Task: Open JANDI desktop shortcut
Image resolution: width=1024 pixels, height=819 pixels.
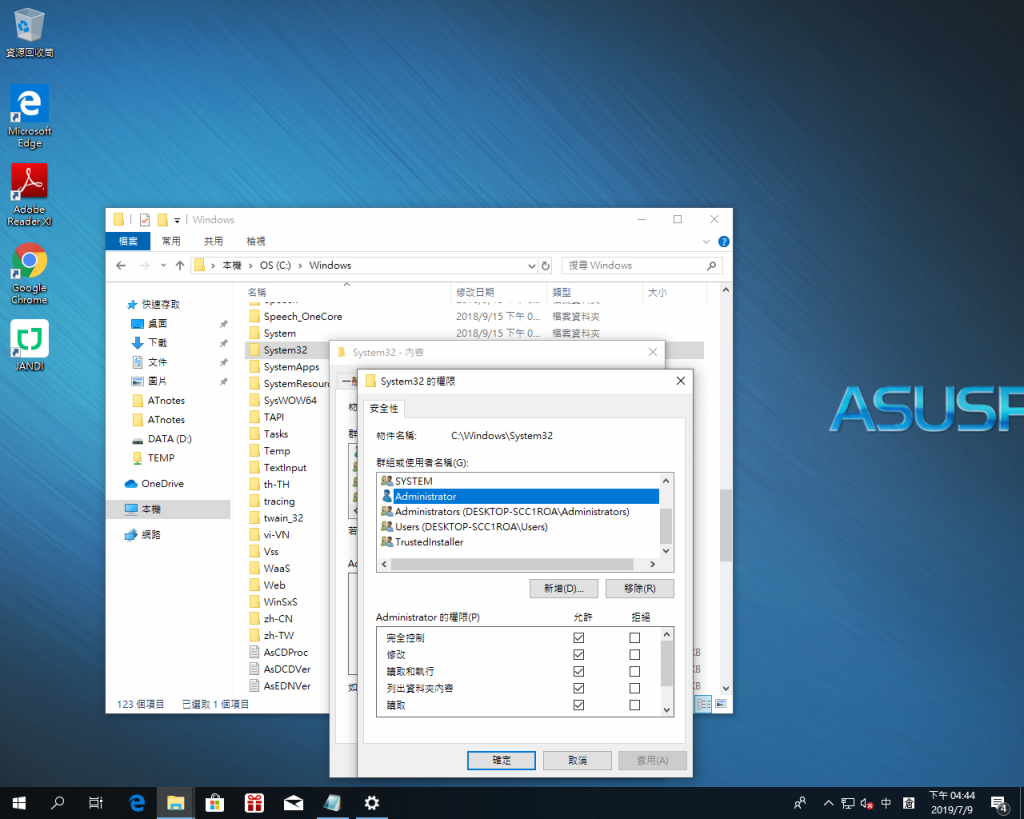Action: (x=29, y=345)
